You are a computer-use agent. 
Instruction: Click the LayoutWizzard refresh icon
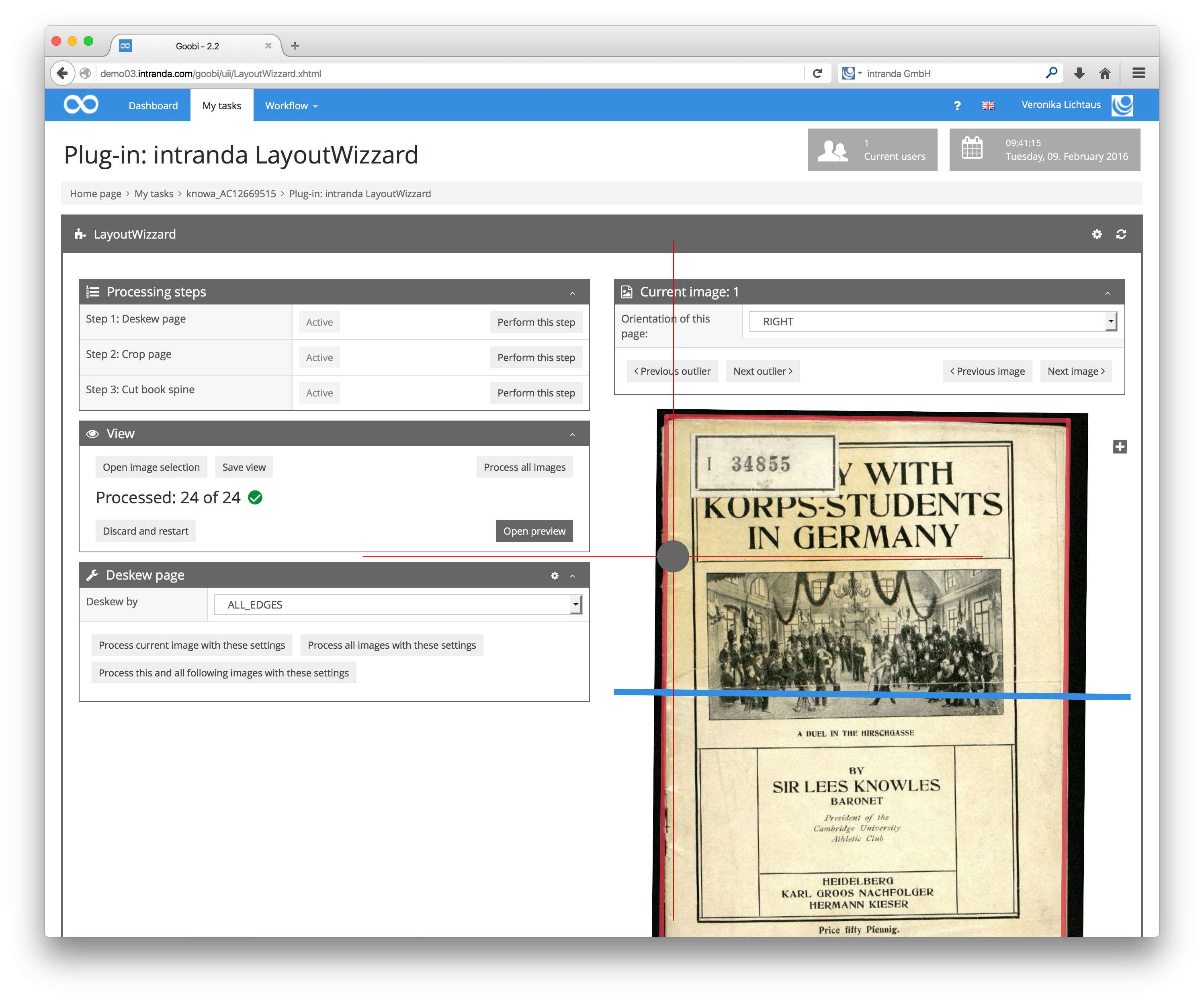(1121, 234)
